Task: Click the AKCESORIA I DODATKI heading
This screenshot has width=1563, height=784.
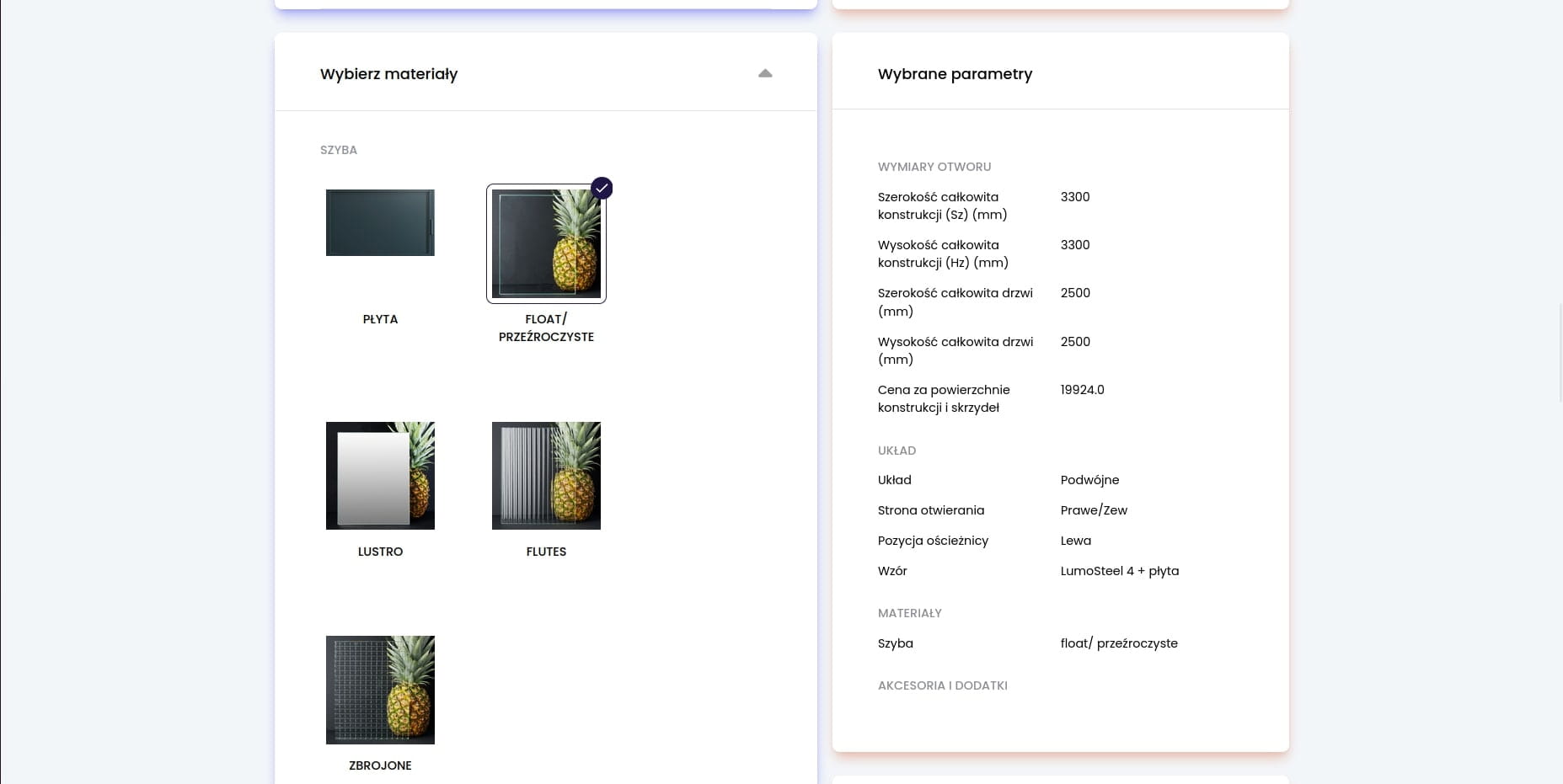Action: pos(942,685)
